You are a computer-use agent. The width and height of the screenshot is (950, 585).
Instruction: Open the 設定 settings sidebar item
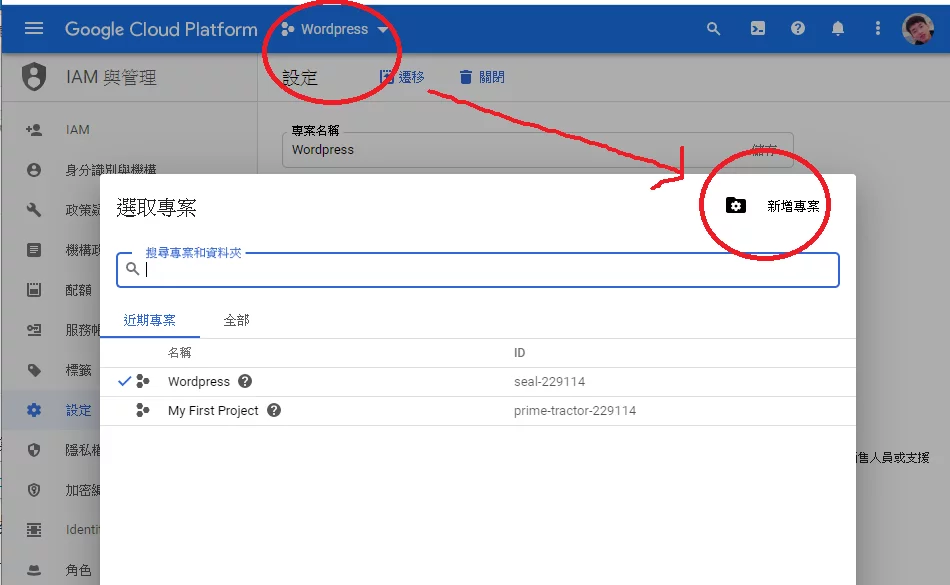click(x=79, y=410)
